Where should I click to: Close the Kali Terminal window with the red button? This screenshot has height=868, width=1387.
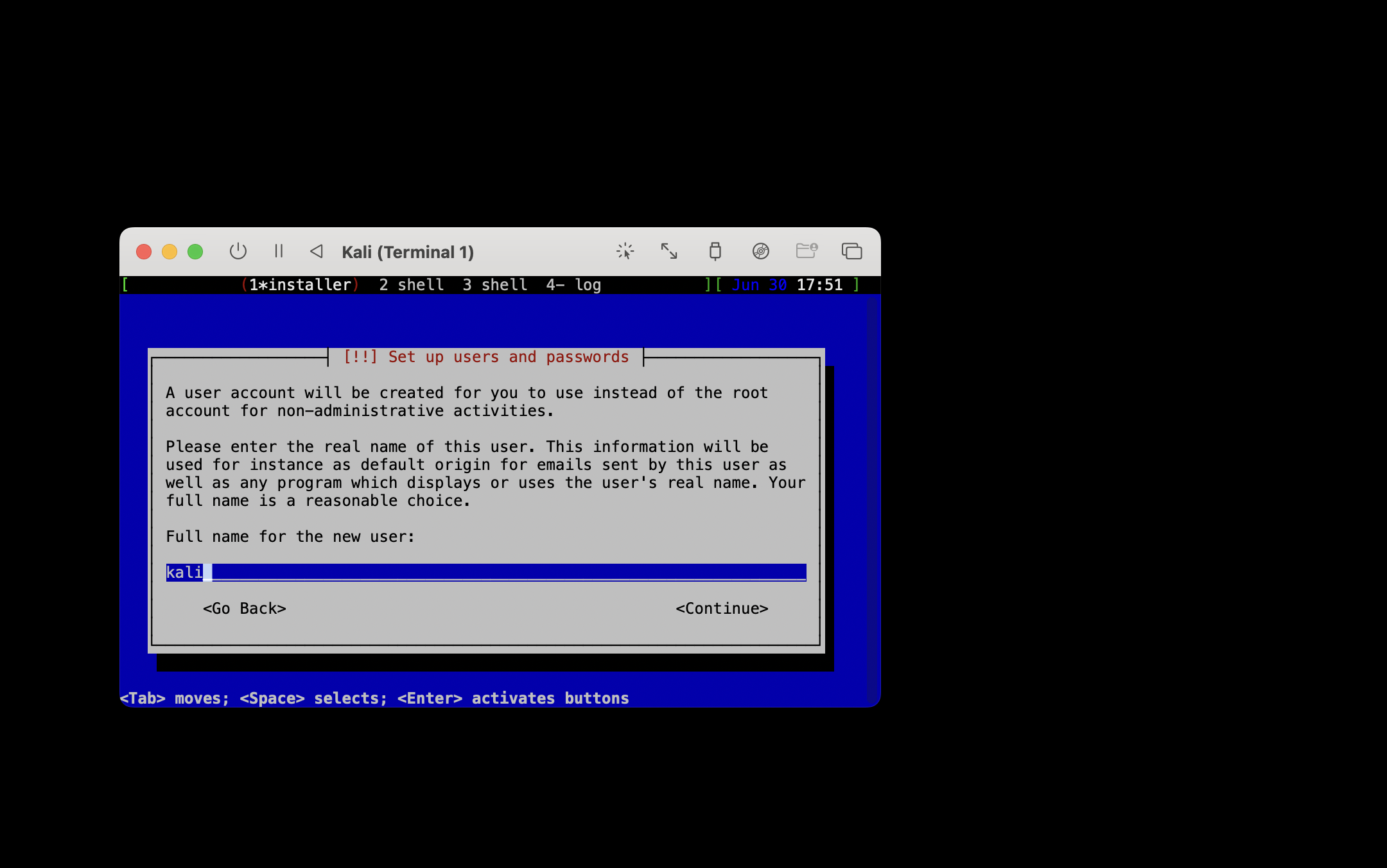click(144, 252)
